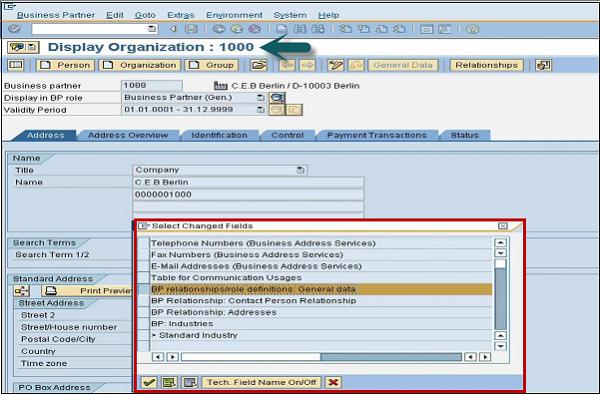Click the yellow Exit icon in the standard toolbar

pos(236,29)
